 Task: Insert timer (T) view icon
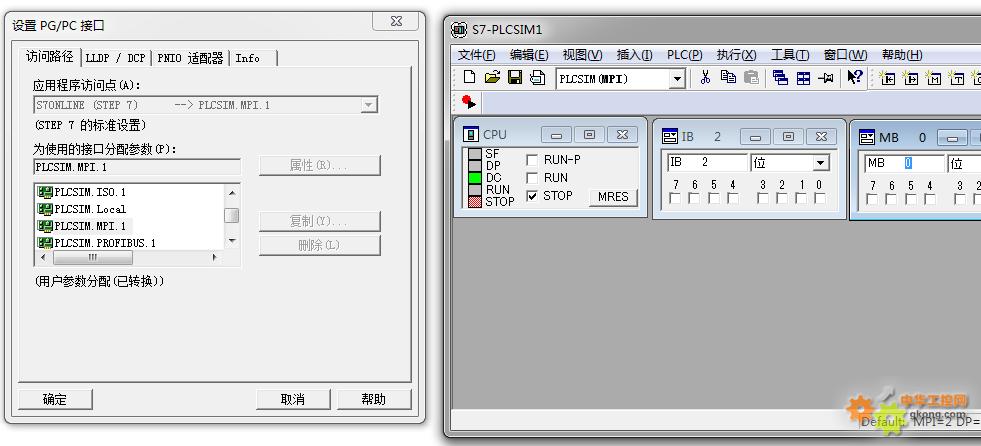tap(956, 78)
